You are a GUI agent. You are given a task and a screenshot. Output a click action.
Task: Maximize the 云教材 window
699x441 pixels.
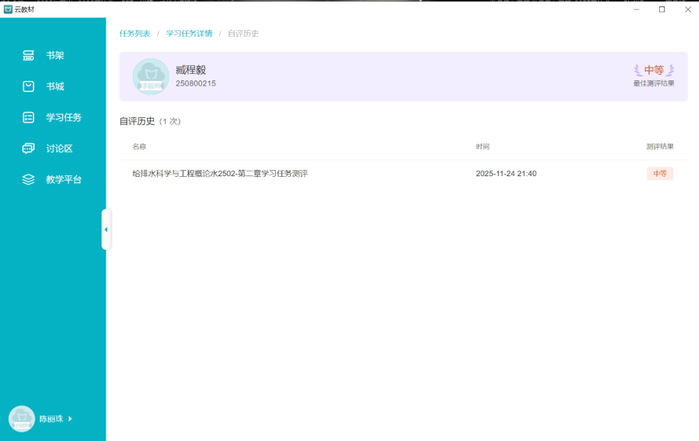point(661,9)
